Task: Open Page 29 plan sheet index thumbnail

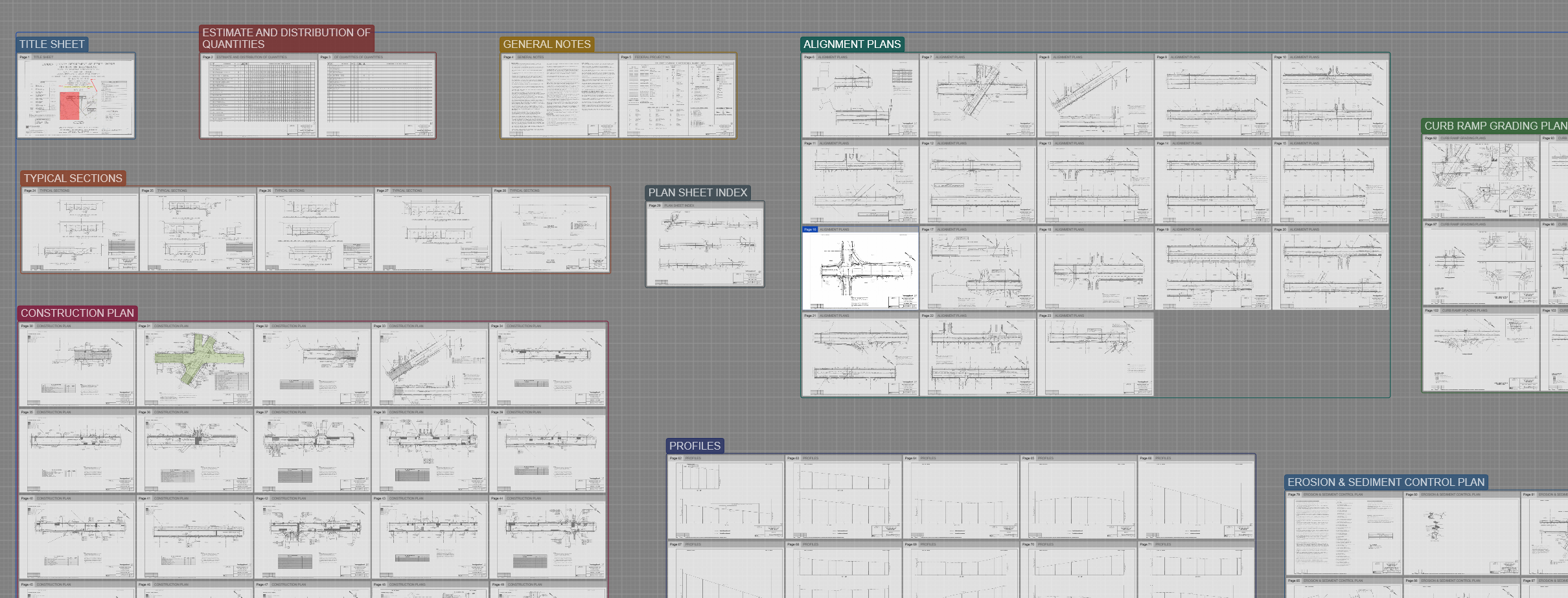Action: click(x=705, y=244)
